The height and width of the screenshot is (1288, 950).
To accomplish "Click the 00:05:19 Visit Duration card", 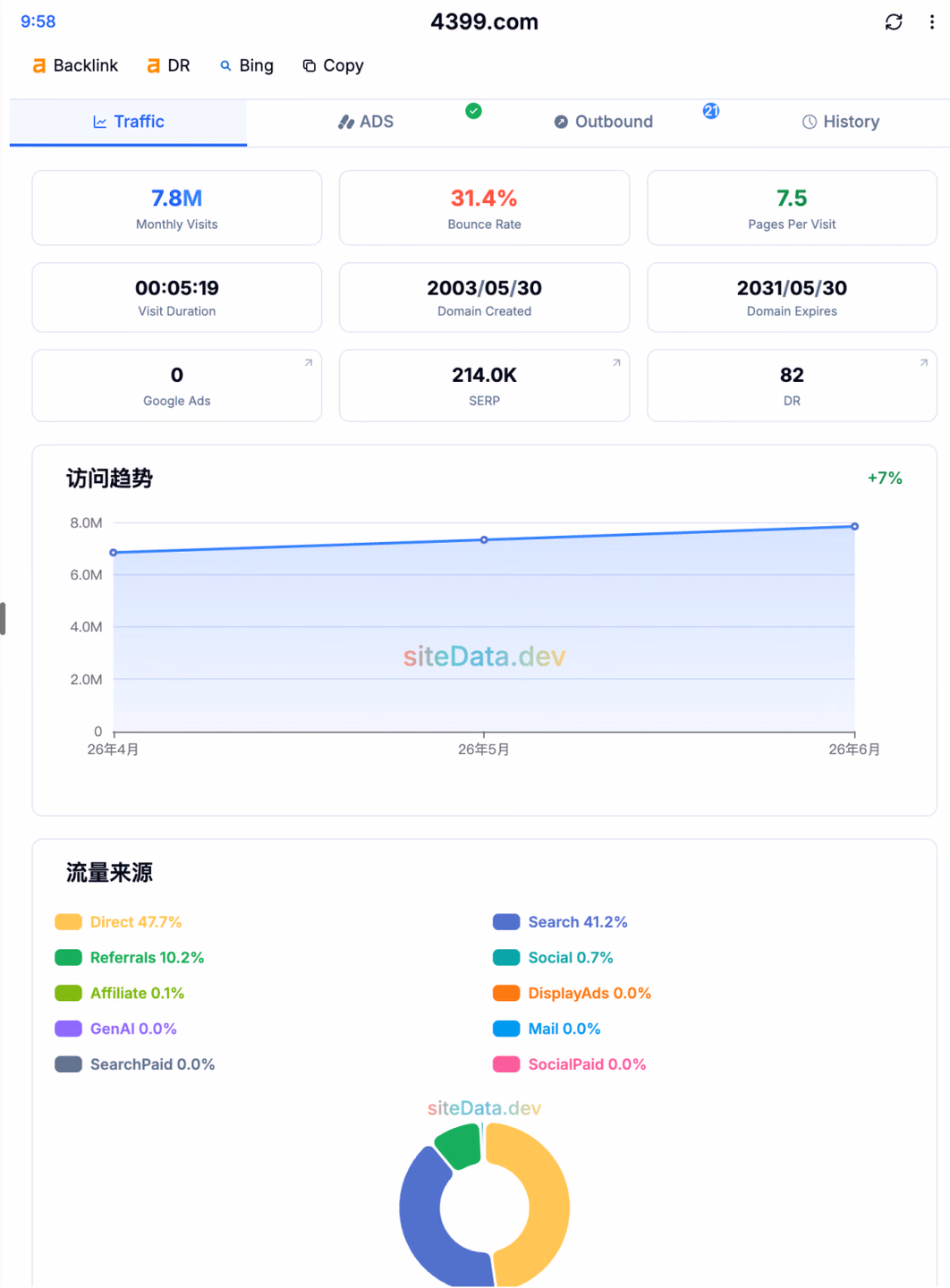I will click(177, 297).
